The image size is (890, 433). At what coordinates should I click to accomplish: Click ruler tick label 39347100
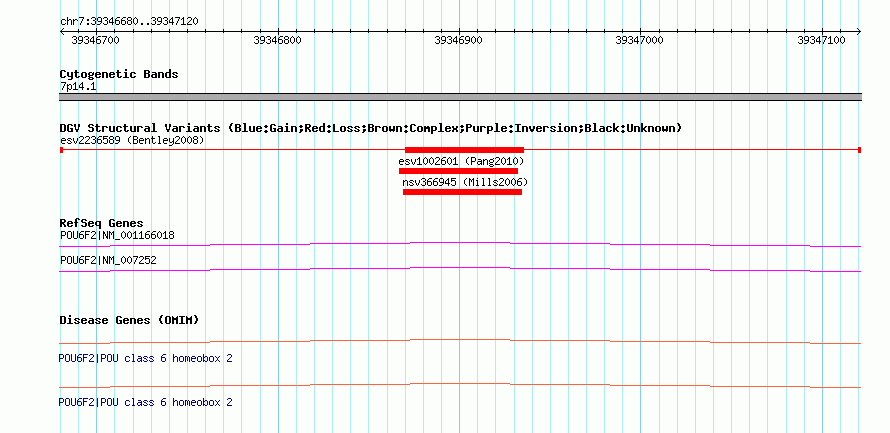(x=821, y=40)
